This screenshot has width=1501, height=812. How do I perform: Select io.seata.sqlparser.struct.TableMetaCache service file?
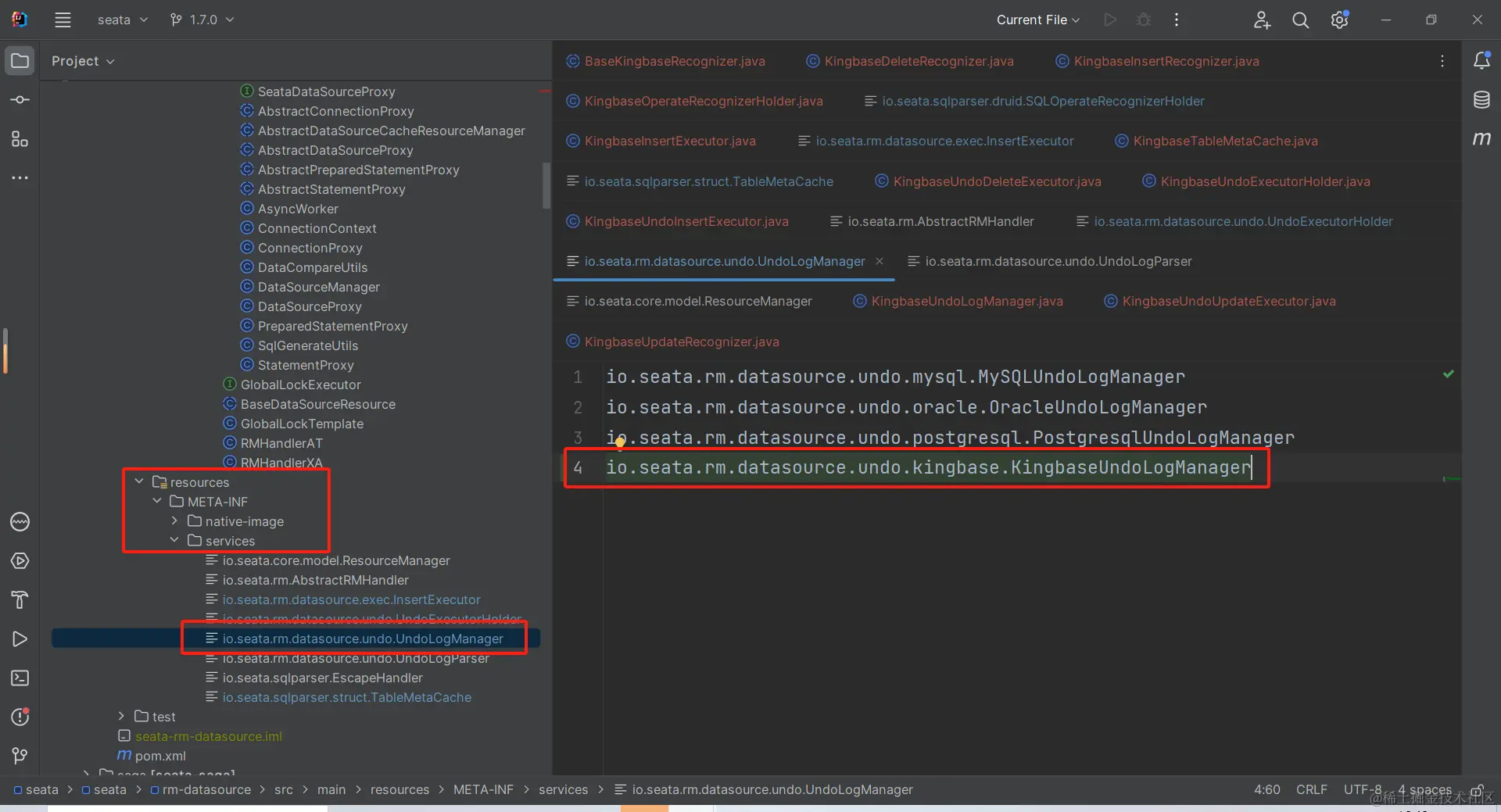347,697
